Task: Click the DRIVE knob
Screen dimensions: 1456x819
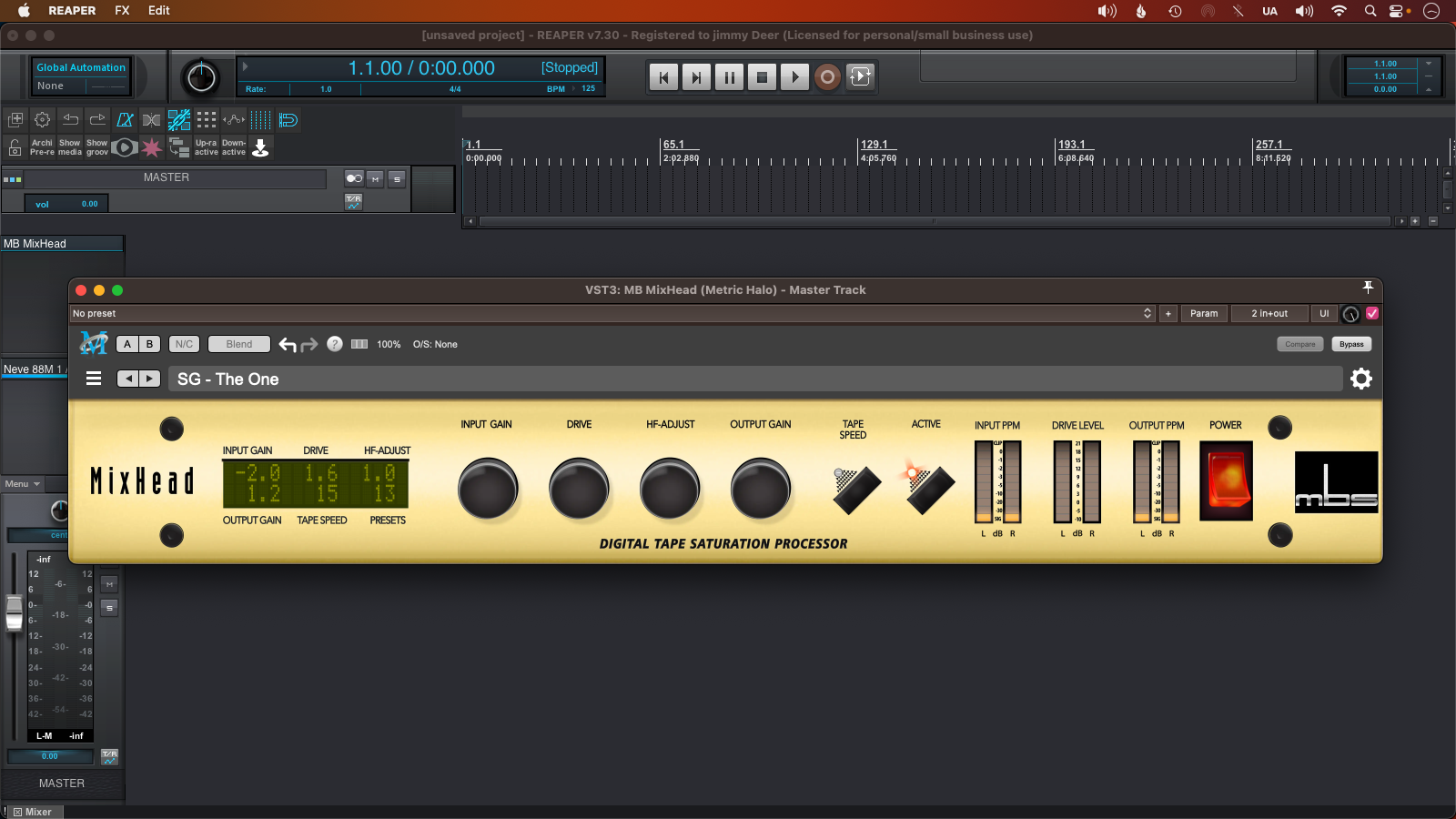Action: point(579,489)
